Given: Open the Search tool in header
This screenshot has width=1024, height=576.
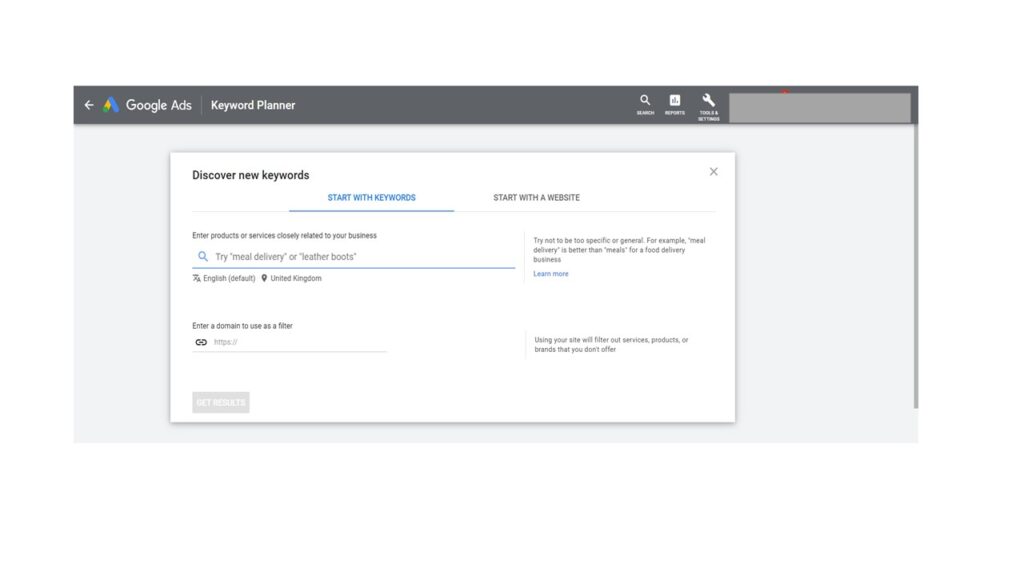Looking at the screenshot, I should [x=645, y=104].
